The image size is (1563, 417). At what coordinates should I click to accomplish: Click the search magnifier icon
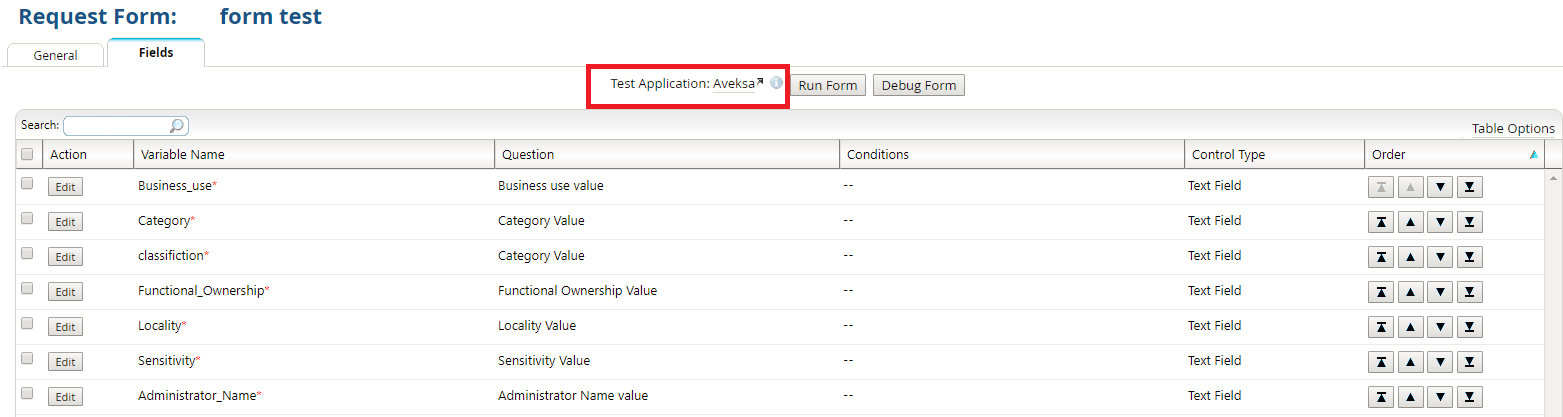[177, 126]
